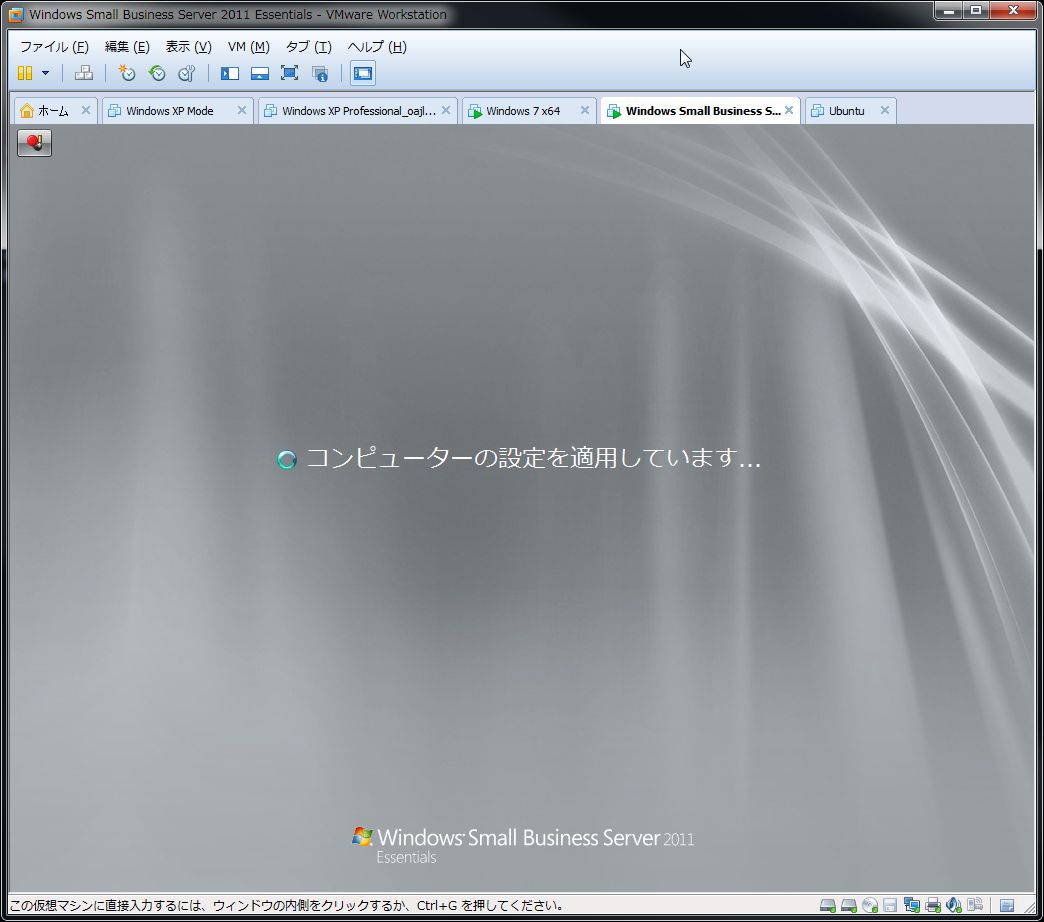
Task: Enter full screen mode
Action: 290,73
